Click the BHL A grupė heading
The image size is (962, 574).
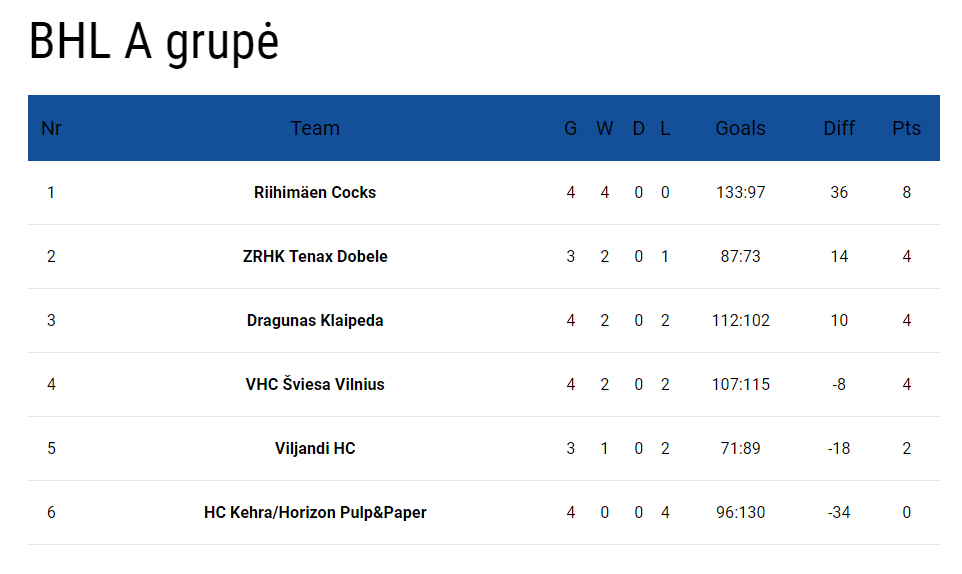154,42
